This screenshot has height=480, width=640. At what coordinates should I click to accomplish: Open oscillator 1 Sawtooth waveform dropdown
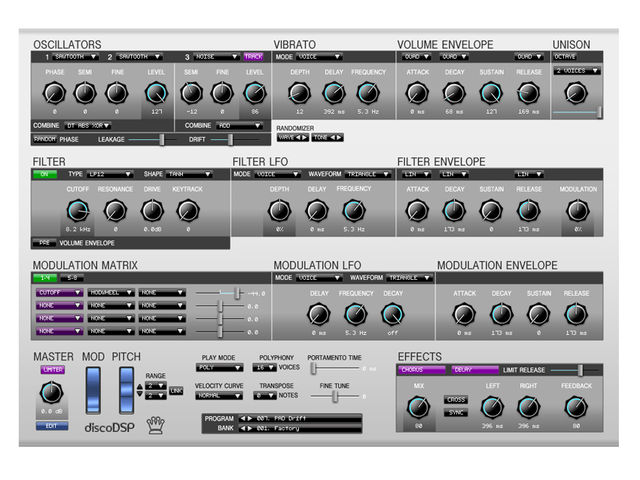click(76, 57)
